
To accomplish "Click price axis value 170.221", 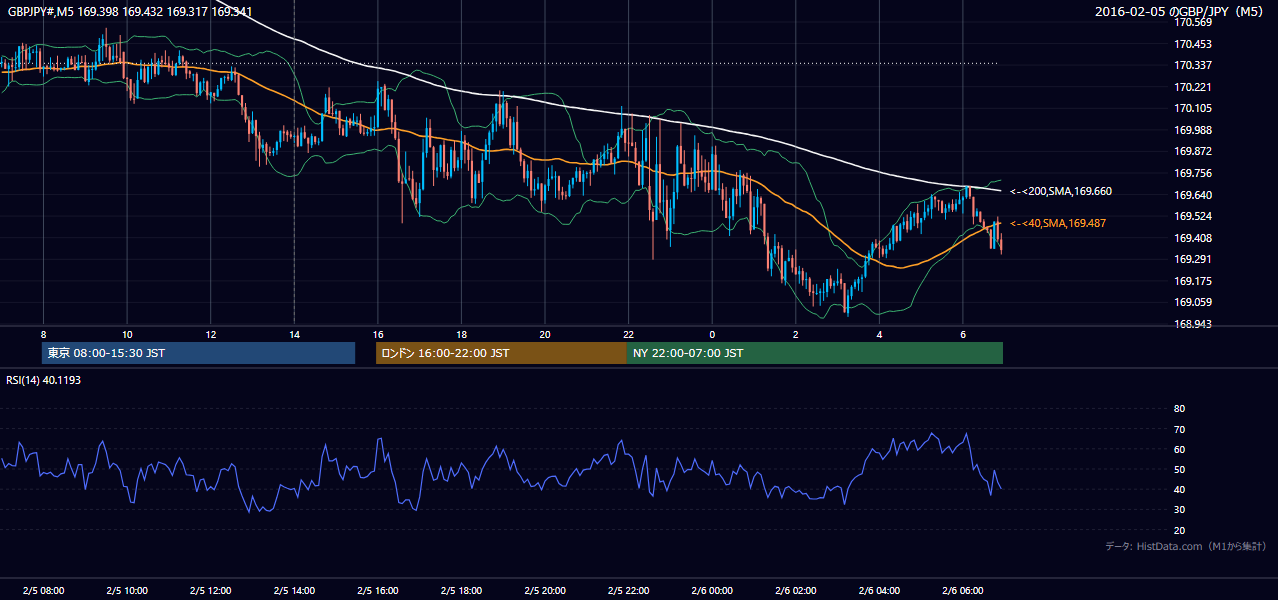I will coord(1193,87).
